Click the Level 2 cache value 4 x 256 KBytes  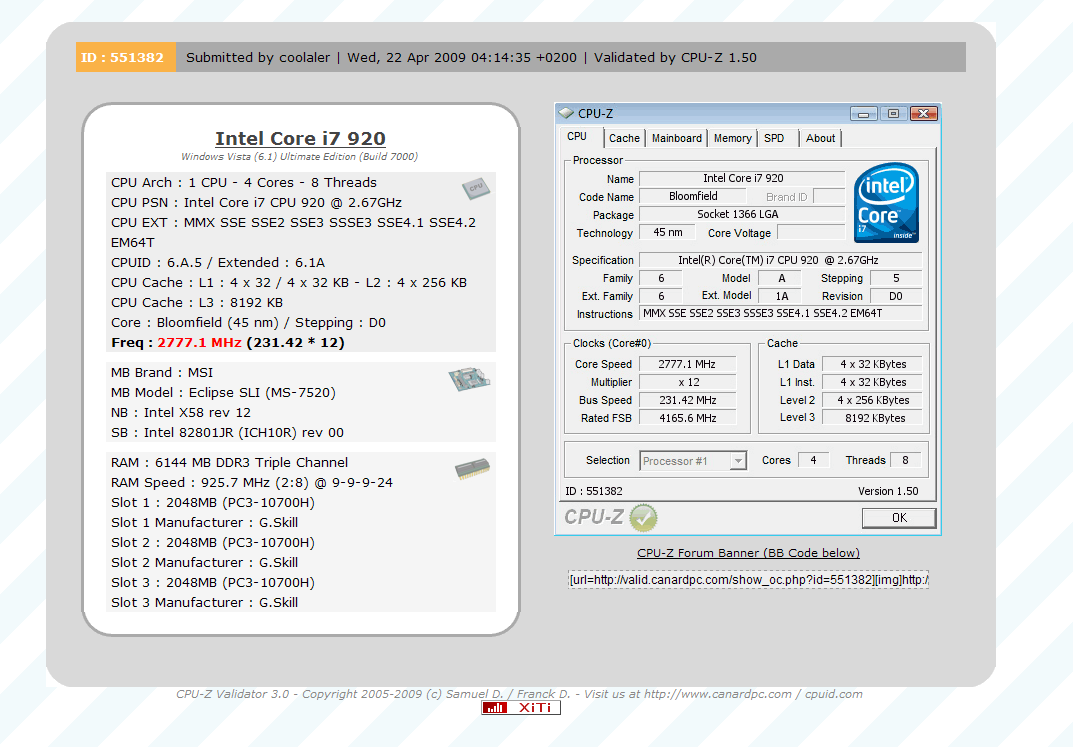(872, 400)
